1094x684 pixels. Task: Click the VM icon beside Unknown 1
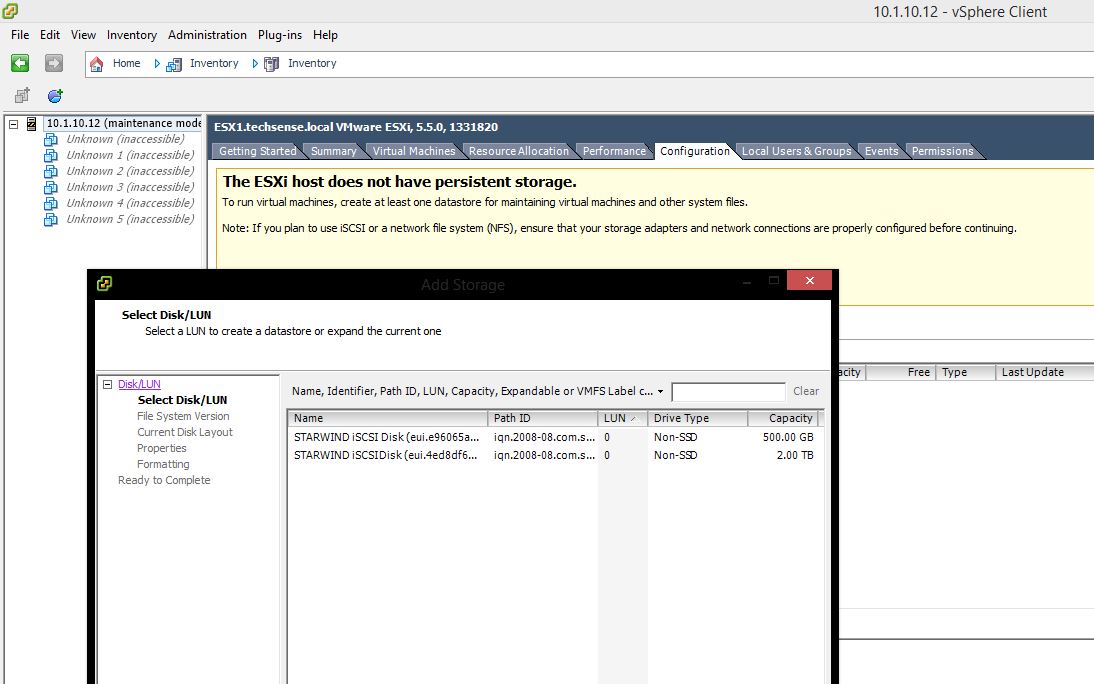(51, 156)
